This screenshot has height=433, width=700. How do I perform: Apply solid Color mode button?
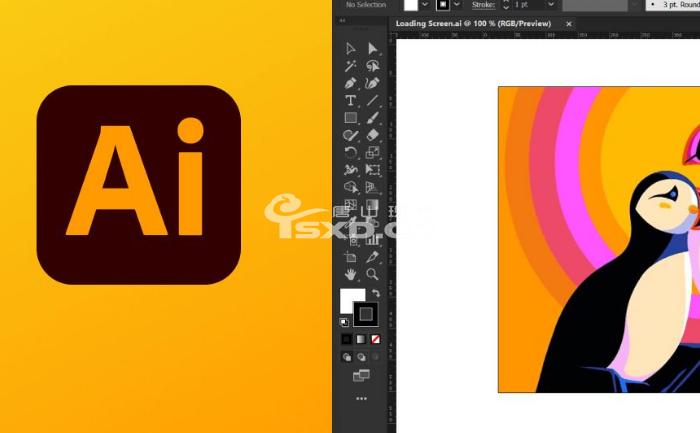coord(346,339)
